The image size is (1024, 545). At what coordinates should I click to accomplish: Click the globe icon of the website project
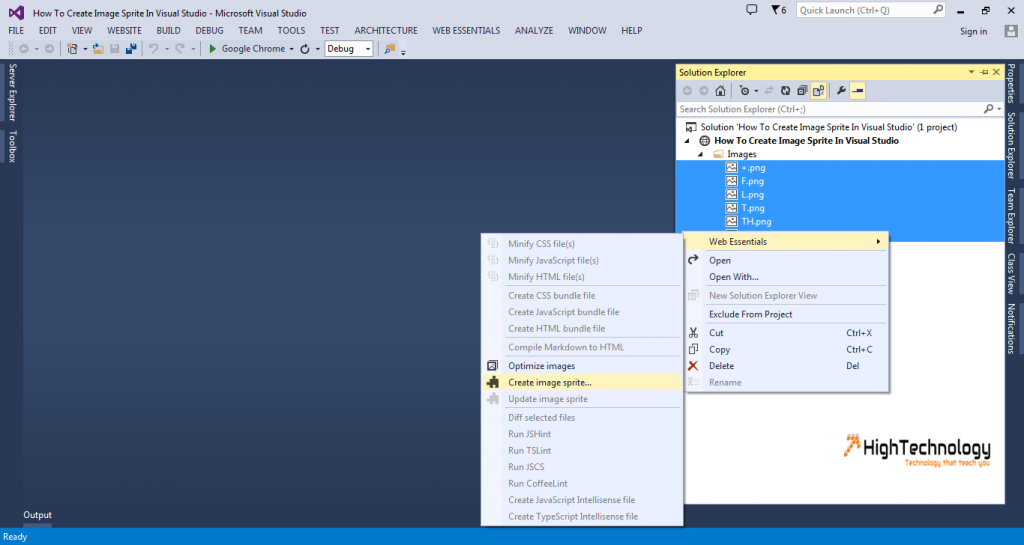coord(705,141)
